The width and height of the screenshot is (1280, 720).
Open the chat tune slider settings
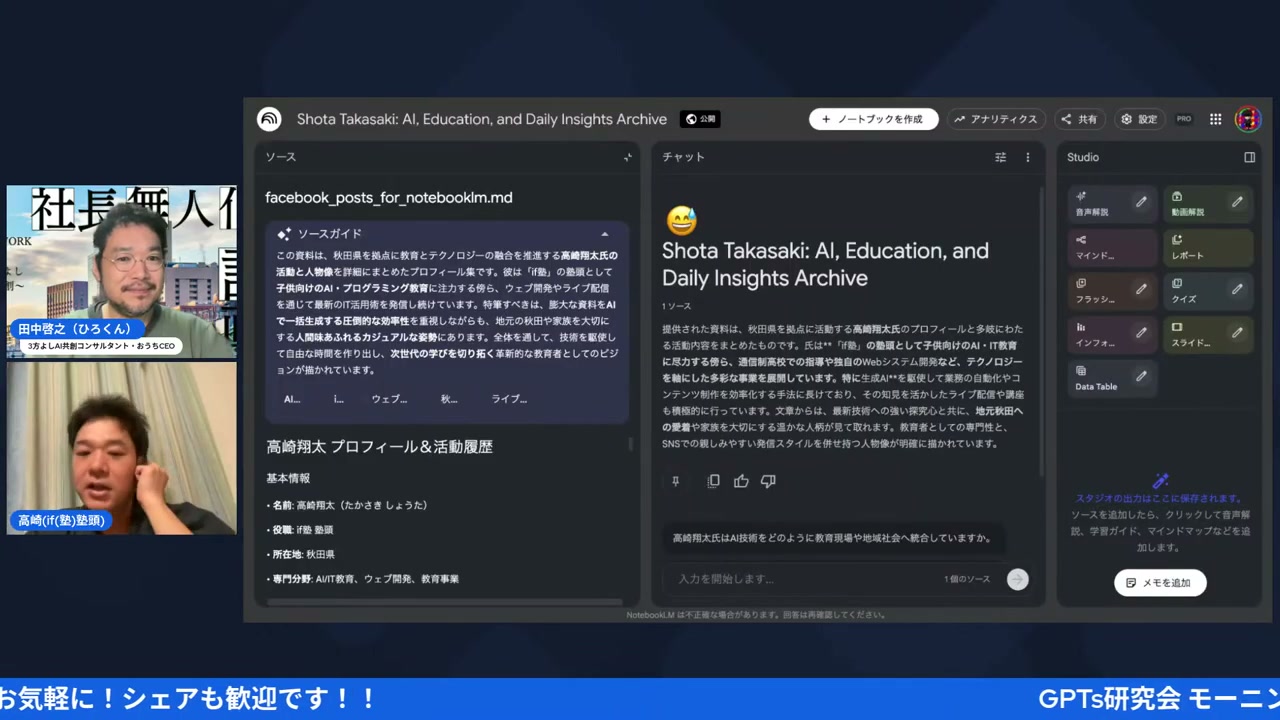tap(1000, 157)
